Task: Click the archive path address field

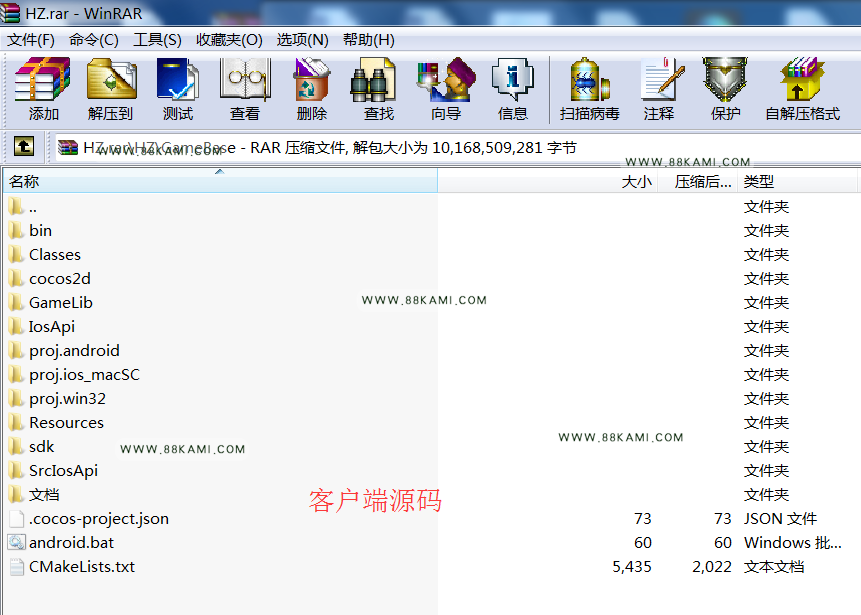Action: click(458, 147)
